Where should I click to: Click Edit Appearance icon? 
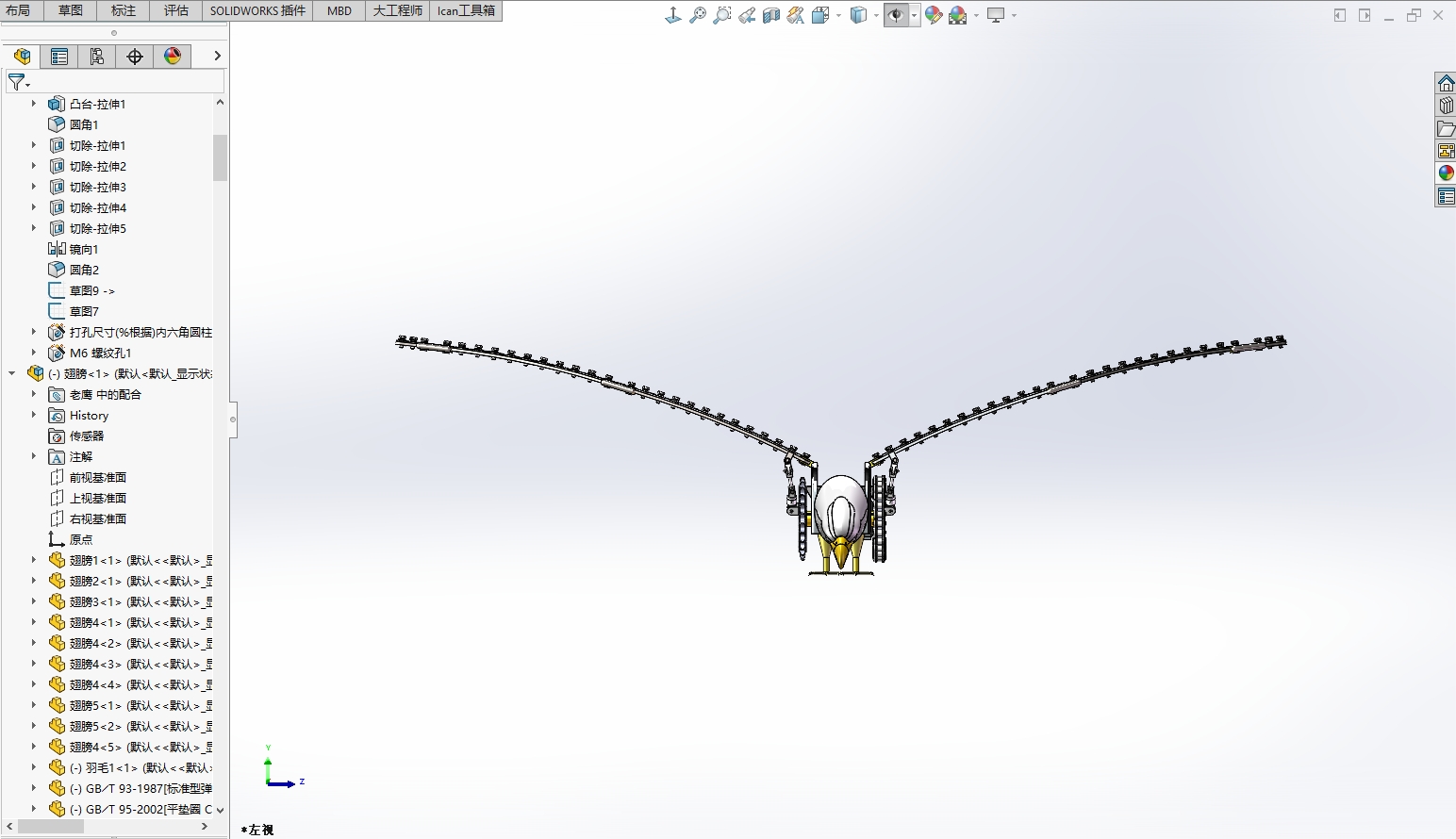(x=934, y=15)
